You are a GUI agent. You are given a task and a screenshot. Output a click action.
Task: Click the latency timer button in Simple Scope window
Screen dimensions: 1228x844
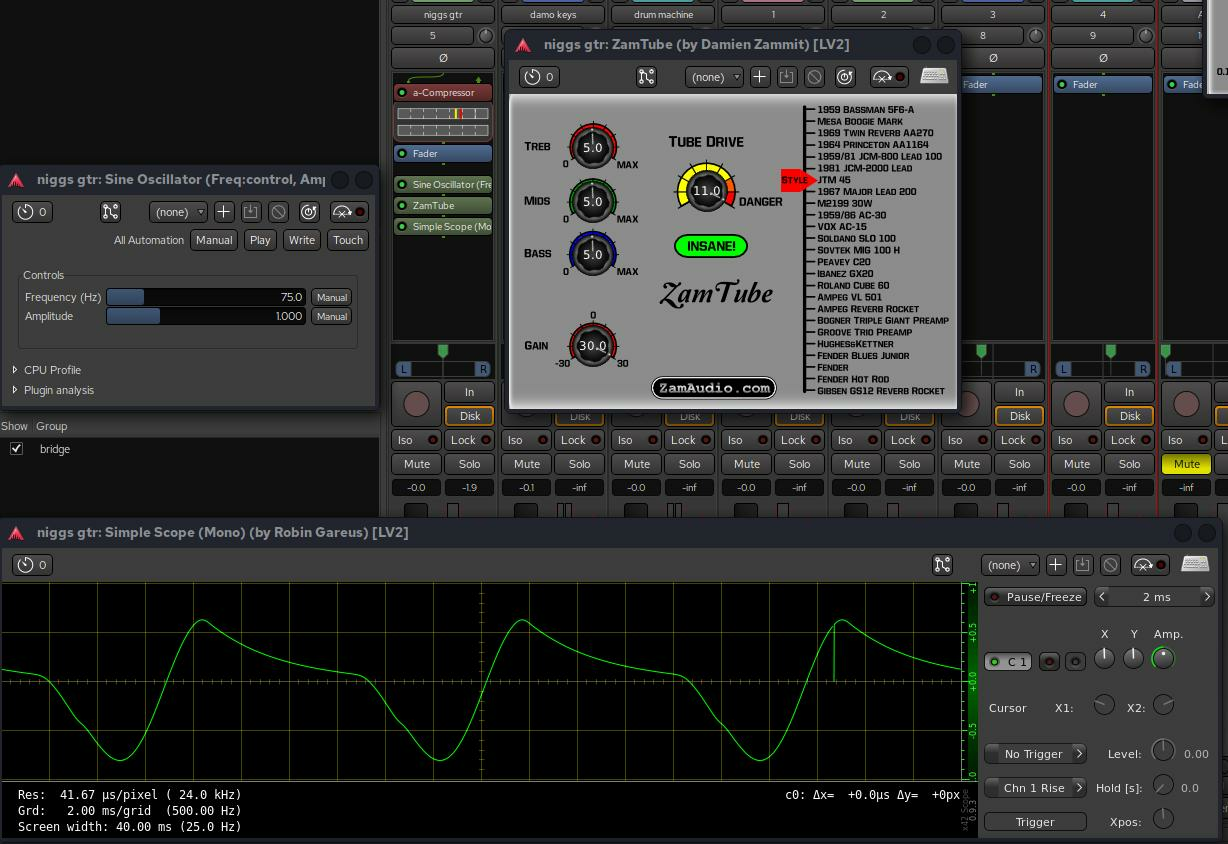point(31,565)
